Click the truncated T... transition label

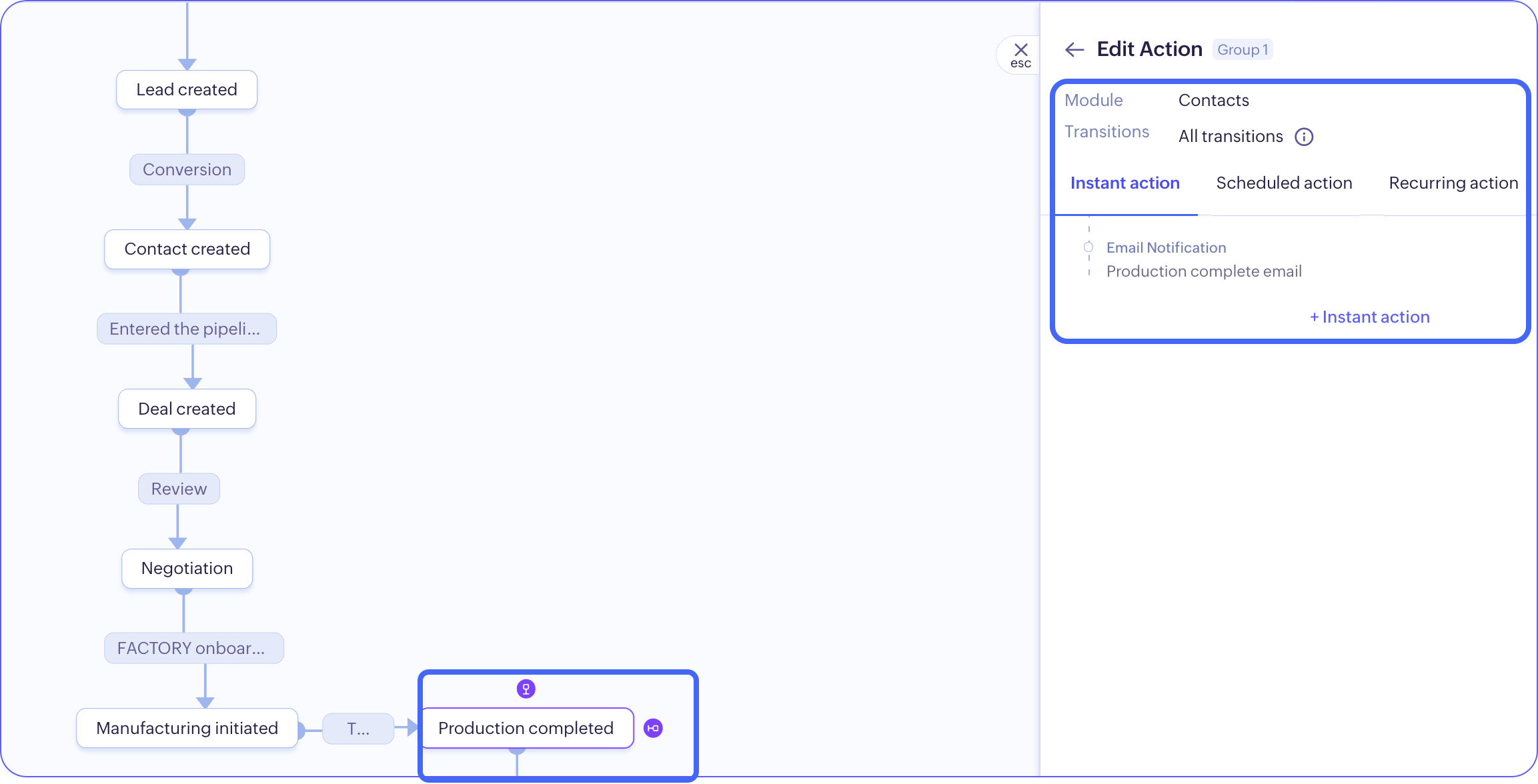358,729
